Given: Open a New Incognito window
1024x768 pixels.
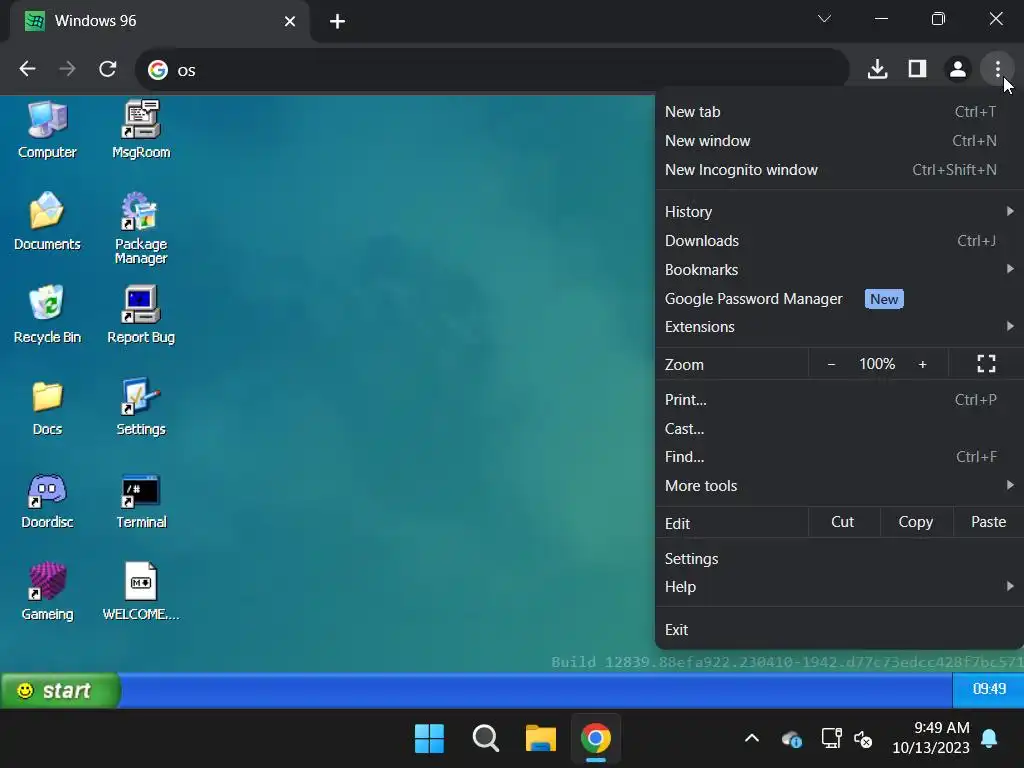Looking at the screenshot, I should 839,170.
